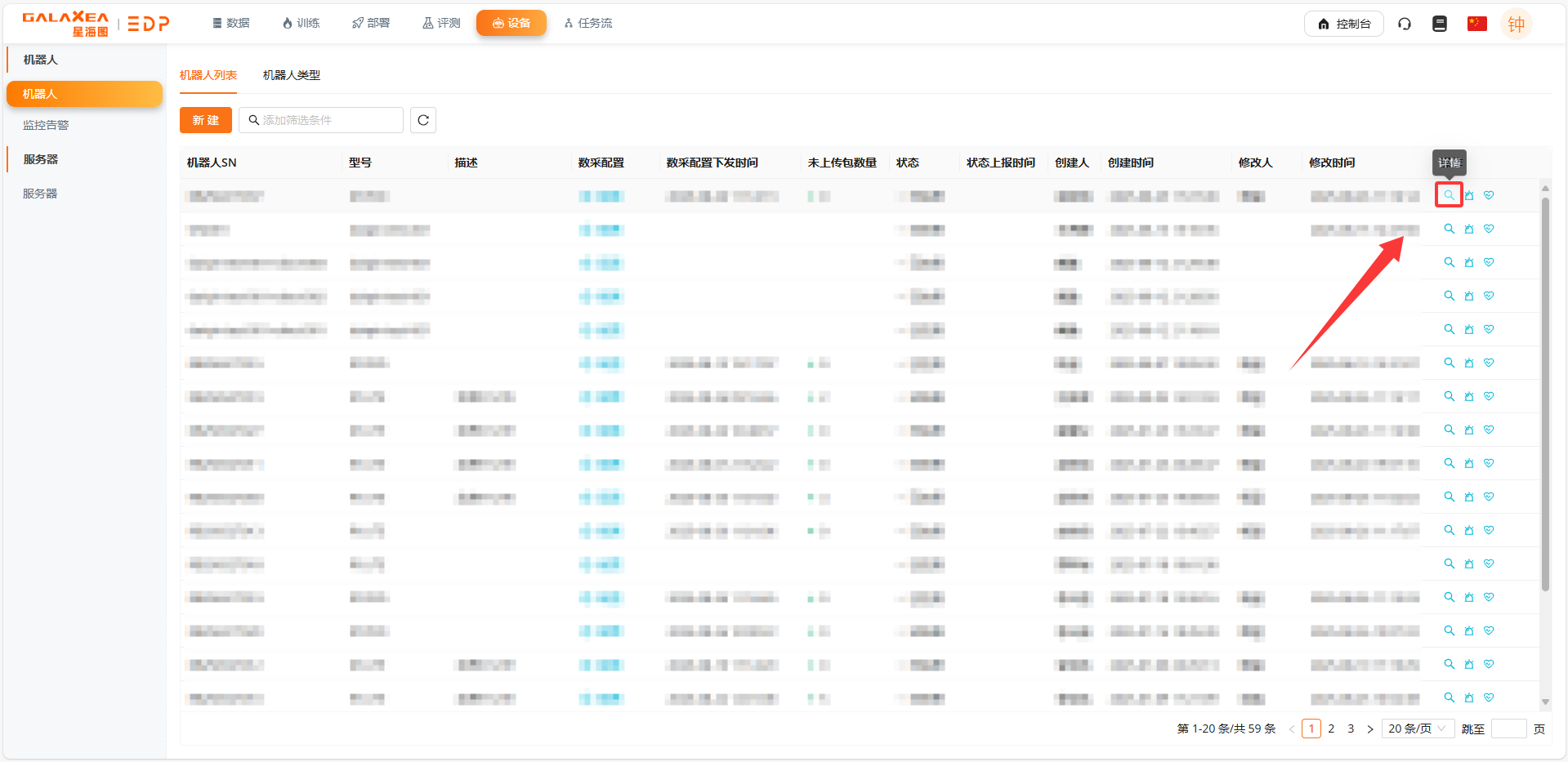Expand the 20 条/页 page size dropdown
Image resolution: width=1568 pixels, height=762 pixels.
click(x=1417, y=729)
